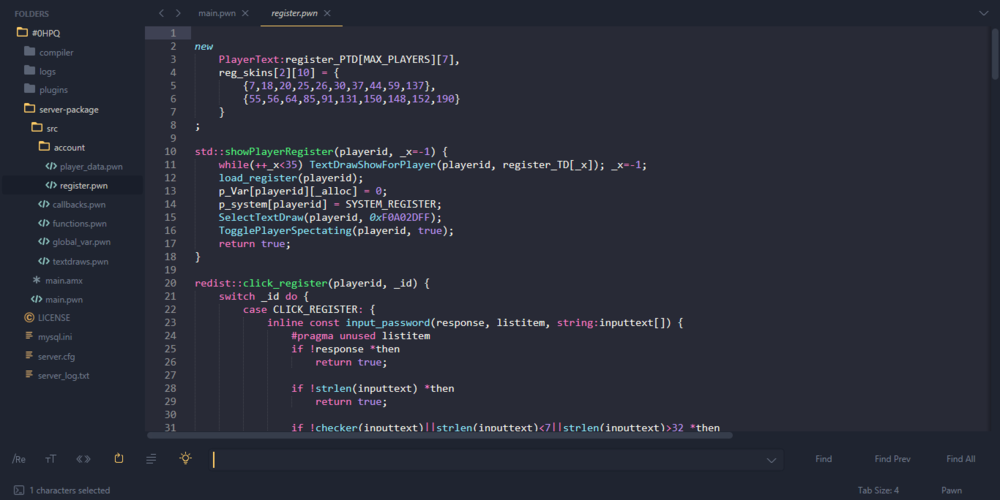Screen dimensions: 1000x500
Task: Click the Find All button
Action: [x=960, y=459]
